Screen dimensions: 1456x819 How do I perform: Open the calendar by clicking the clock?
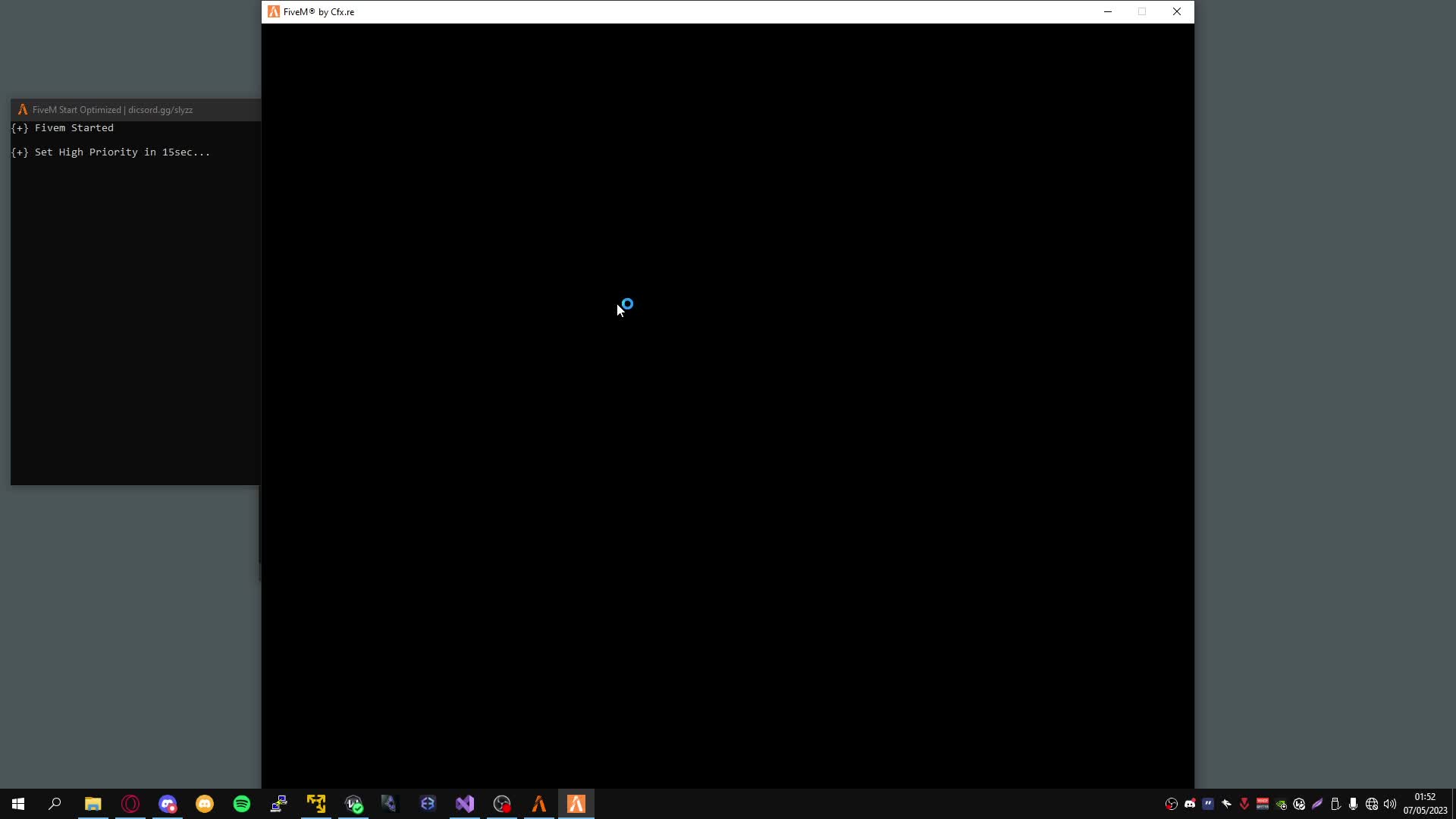[1426, 804]
